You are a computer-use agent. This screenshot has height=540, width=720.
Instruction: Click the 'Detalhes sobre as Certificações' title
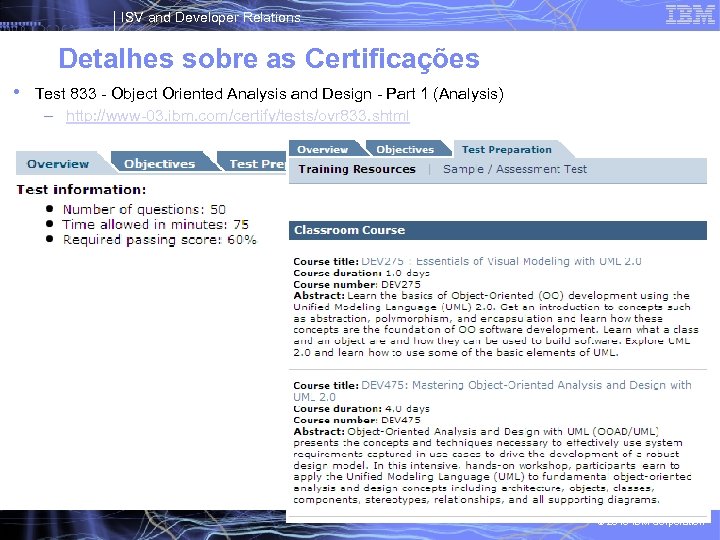click(x=269, y=59)
